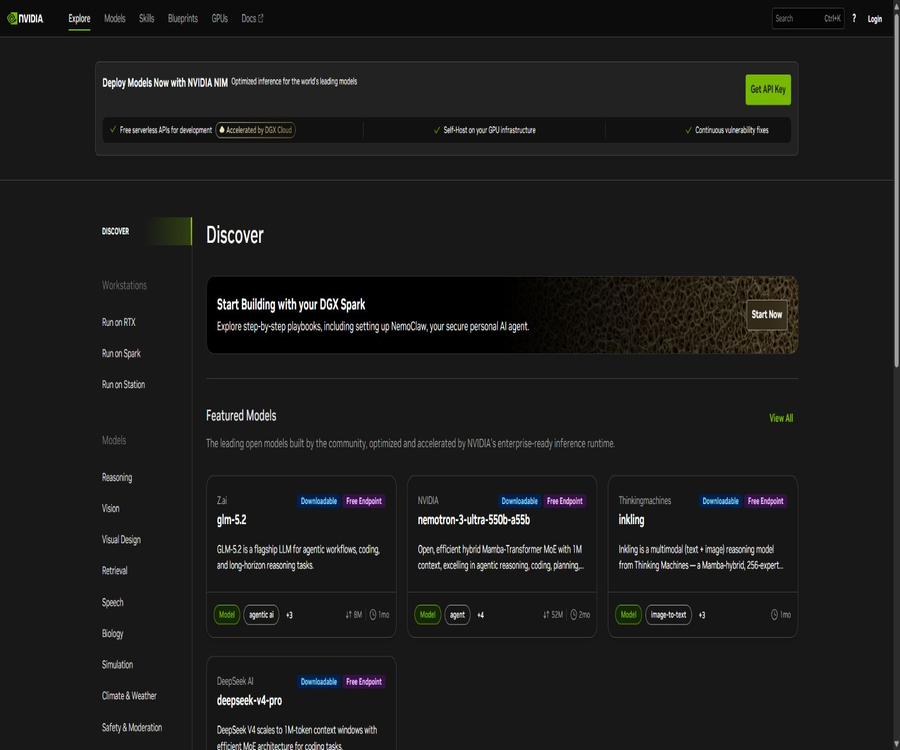Expand the +3 tags on glm-5.2 card
The height and width of the screenshot is (750, 900).
pyautogui.click(x=289, y=615)
